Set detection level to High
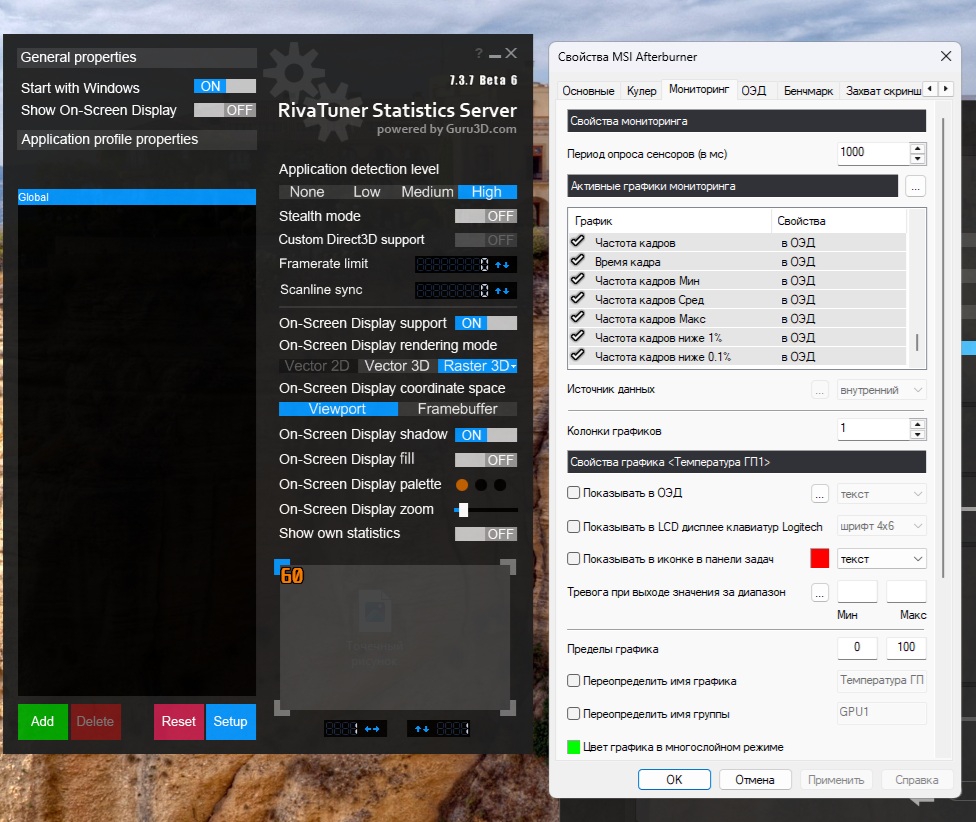The height and width of the screenshot is (822, 976). pos(487,192)
